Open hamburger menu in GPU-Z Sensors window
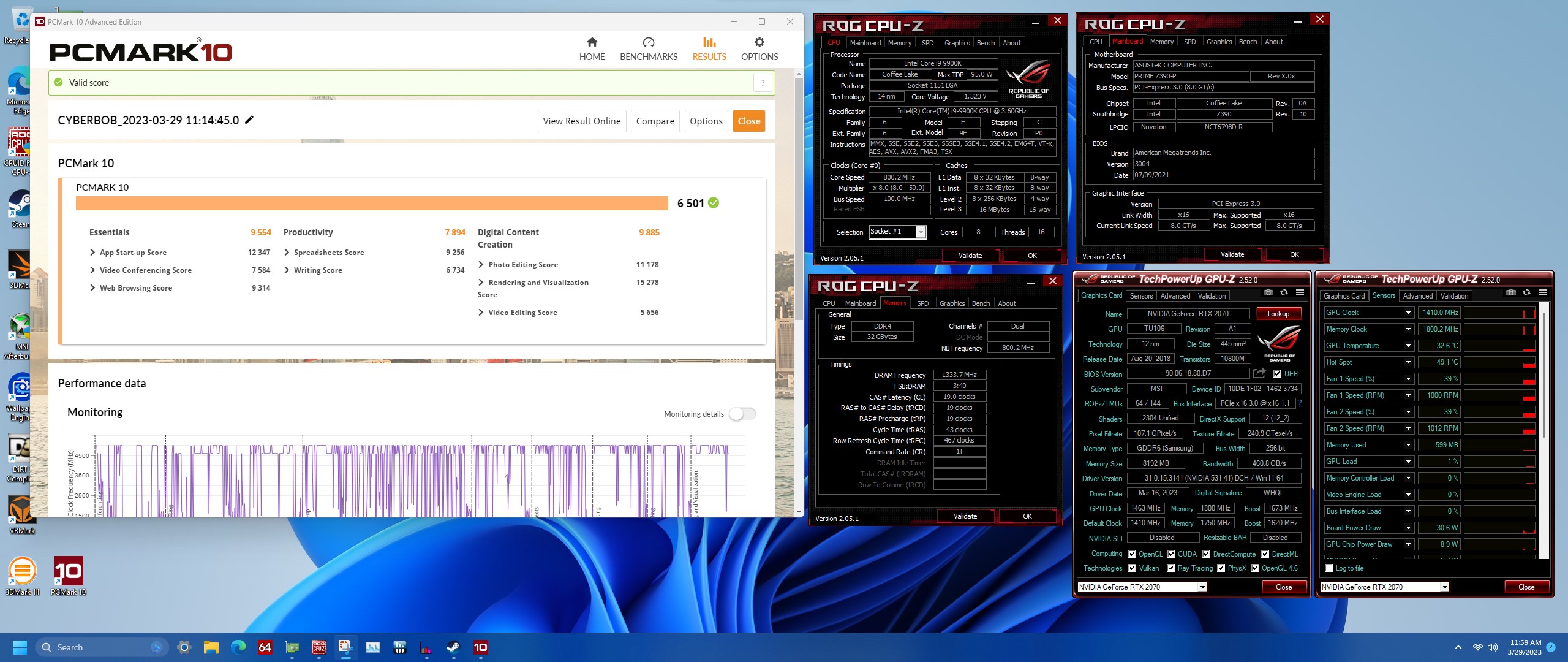 click(x=1542, y=293)
